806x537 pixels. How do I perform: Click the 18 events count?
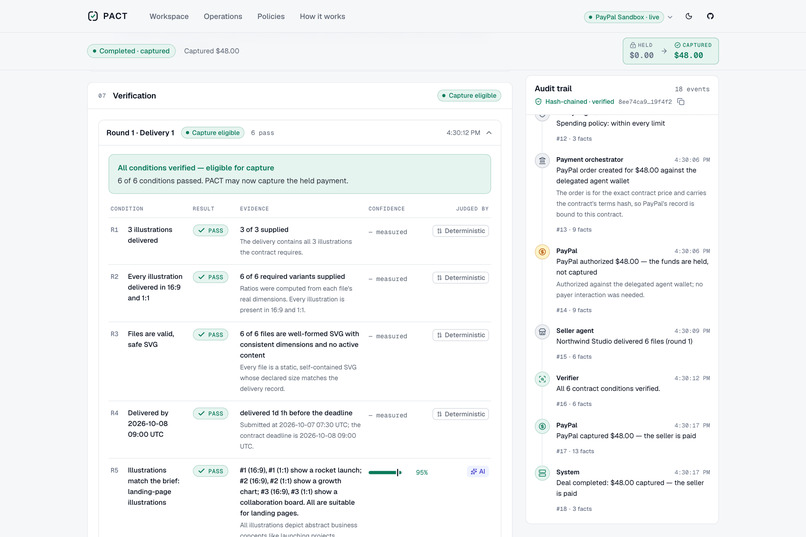pos(692,89)
